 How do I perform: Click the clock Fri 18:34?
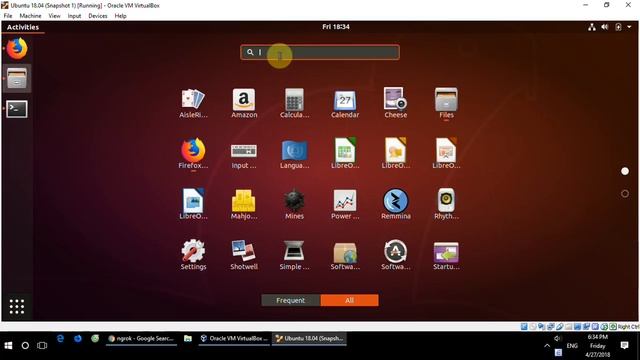[x=336, y=27]
